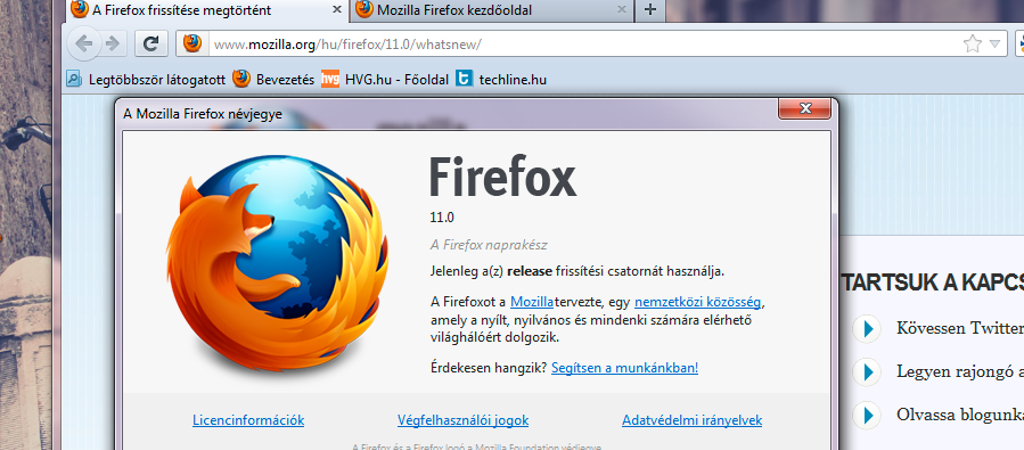Click the first tab's Firefox favicon
This screenshot has height=450, width=1024.
80,8
